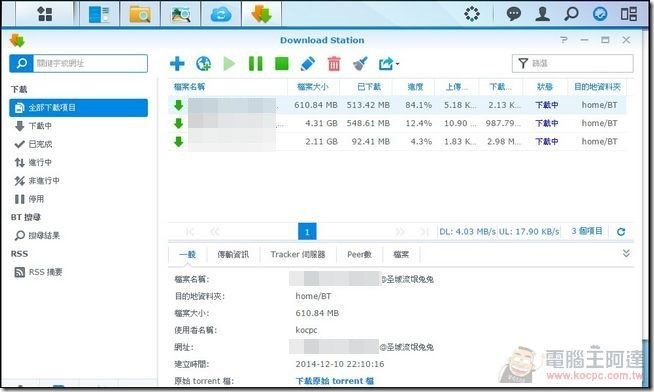Screen dimensions: 654x392
Task: Select Download Station taskbar icon
Action: point(262,14)
